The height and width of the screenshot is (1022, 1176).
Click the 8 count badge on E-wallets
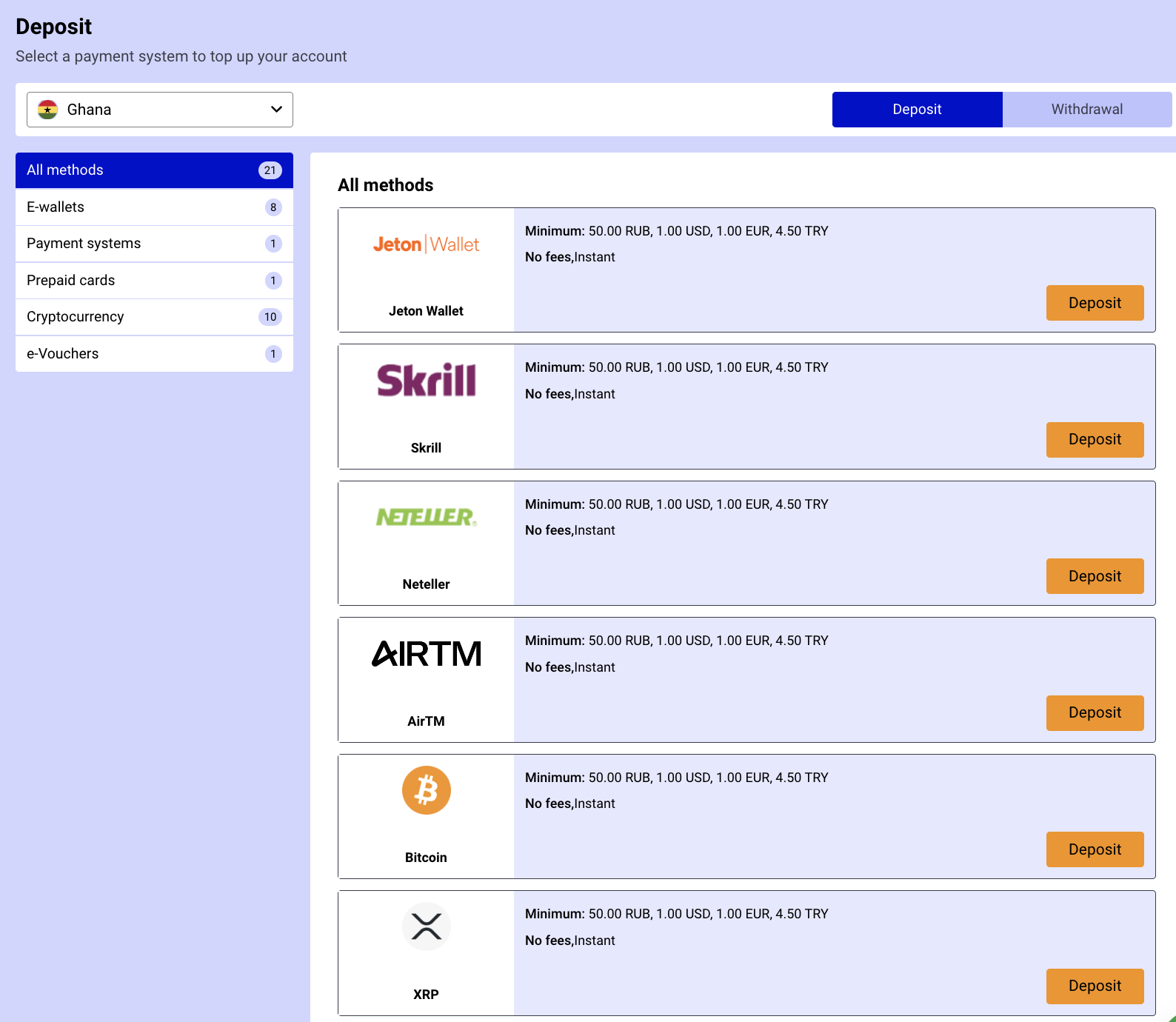point(273,207)
